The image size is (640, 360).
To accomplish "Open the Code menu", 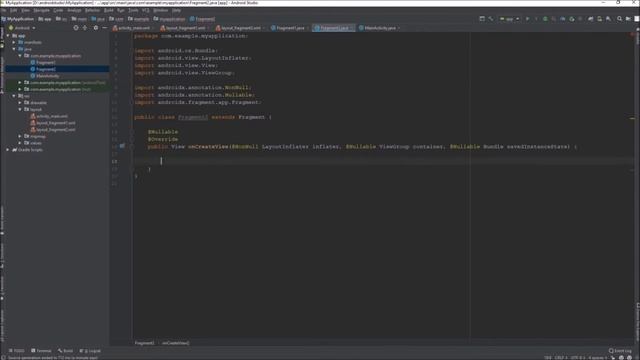I will 58,10.
